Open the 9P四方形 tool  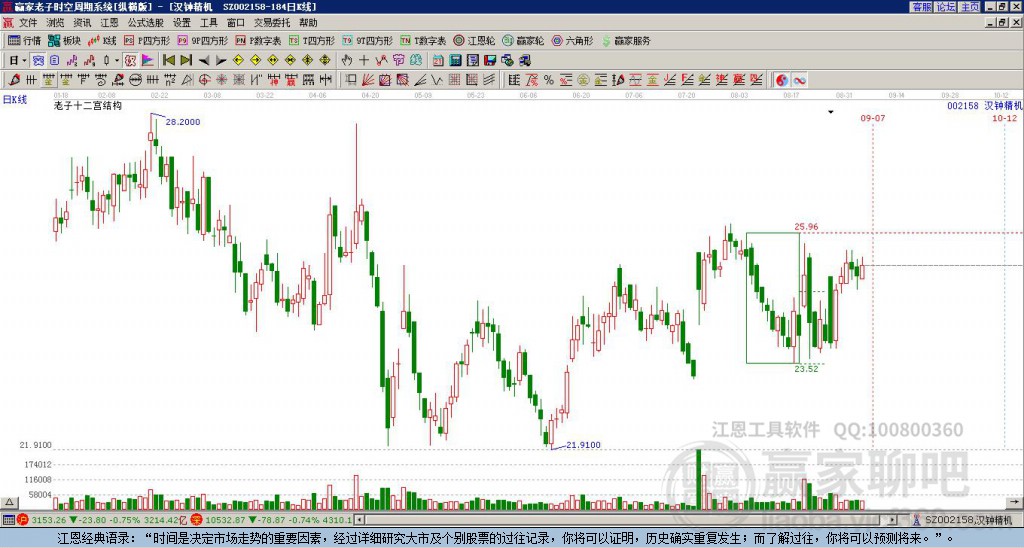pyautogui.click(x=202, y=40)
